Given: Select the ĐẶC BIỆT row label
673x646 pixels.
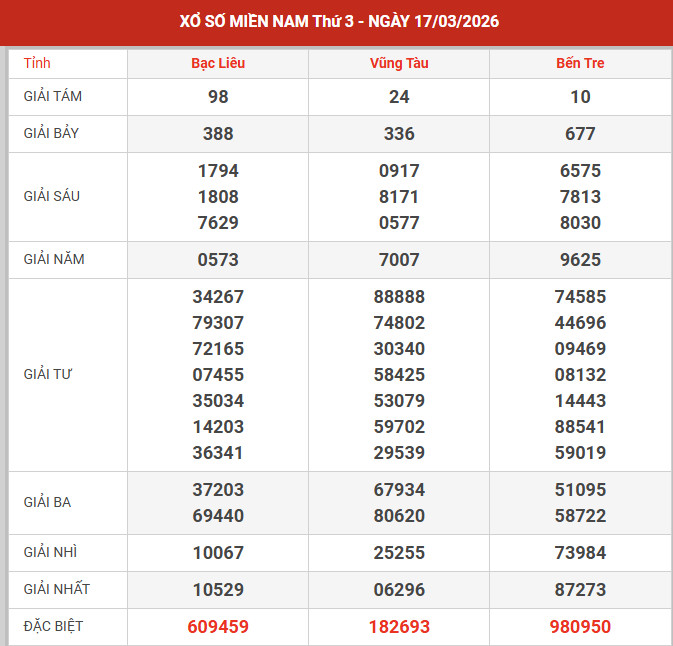Looking at the screenshot, I should [x=54, y=626].
